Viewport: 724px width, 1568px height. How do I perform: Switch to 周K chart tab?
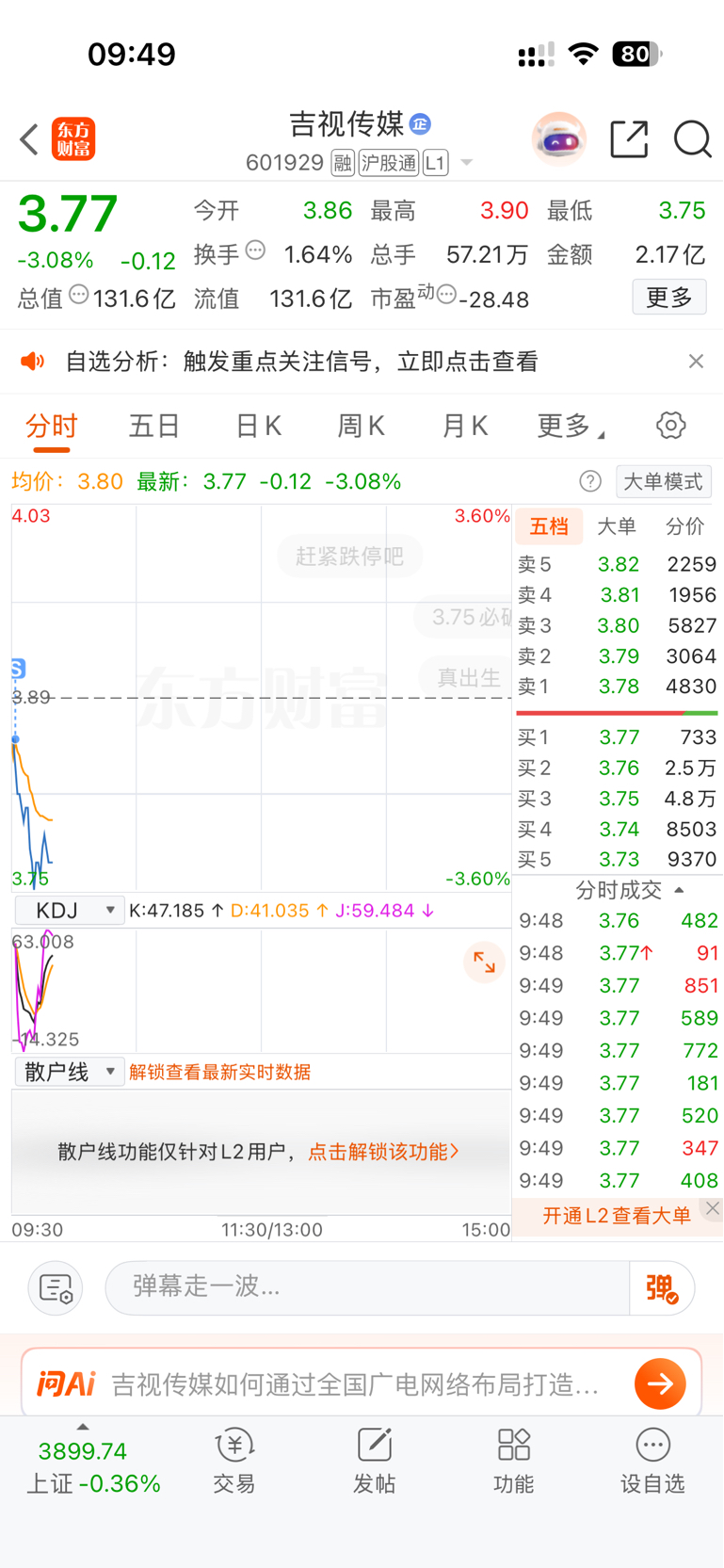click(362, 427)
